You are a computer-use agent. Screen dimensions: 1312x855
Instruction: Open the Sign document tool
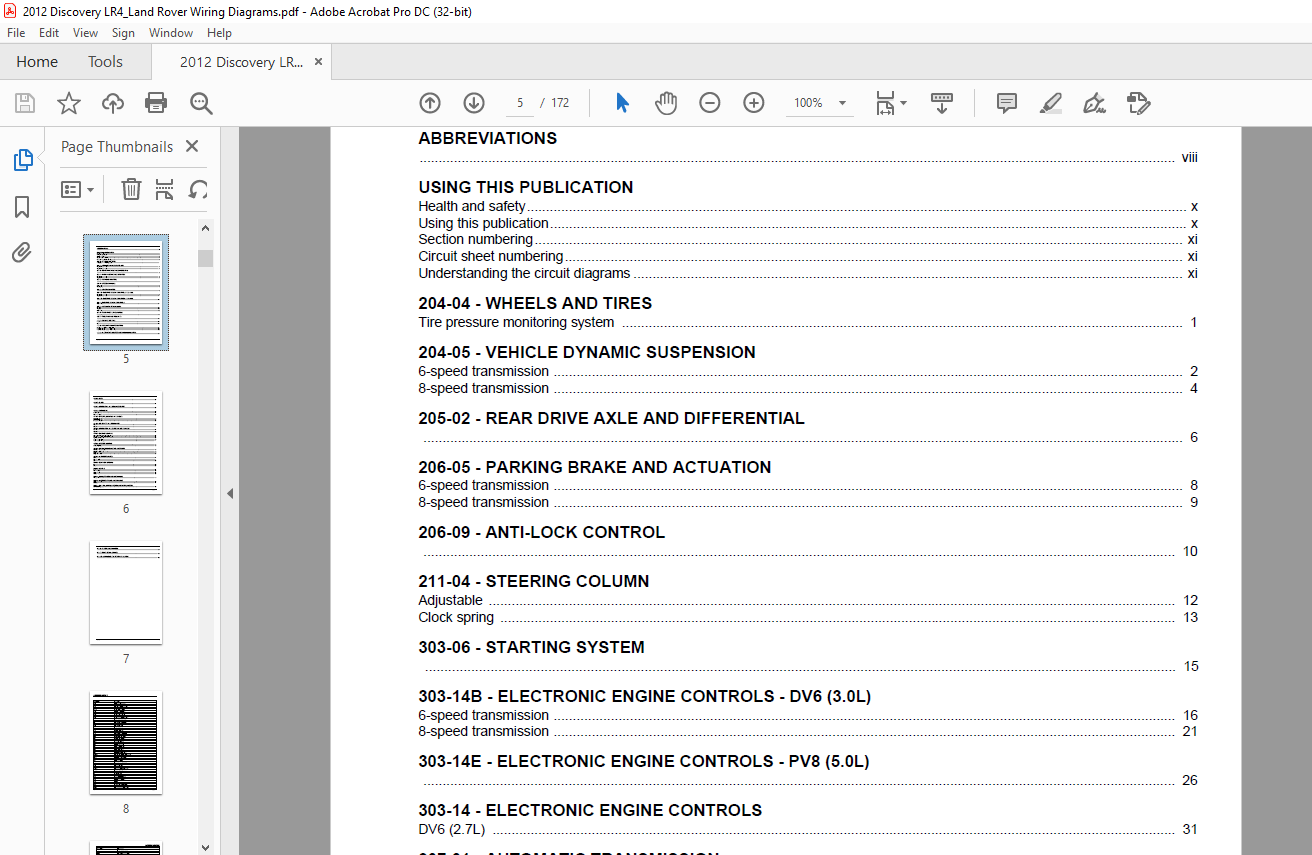(1094, 103)
